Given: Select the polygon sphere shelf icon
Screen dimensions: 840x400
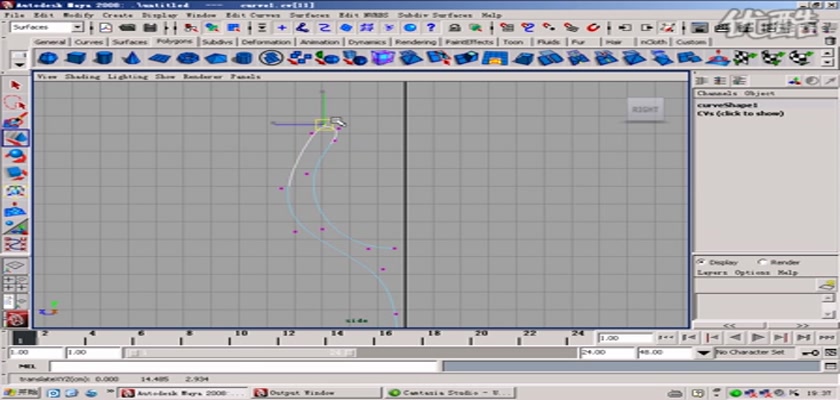Looking at the screenshot, I should coord(45,59).
